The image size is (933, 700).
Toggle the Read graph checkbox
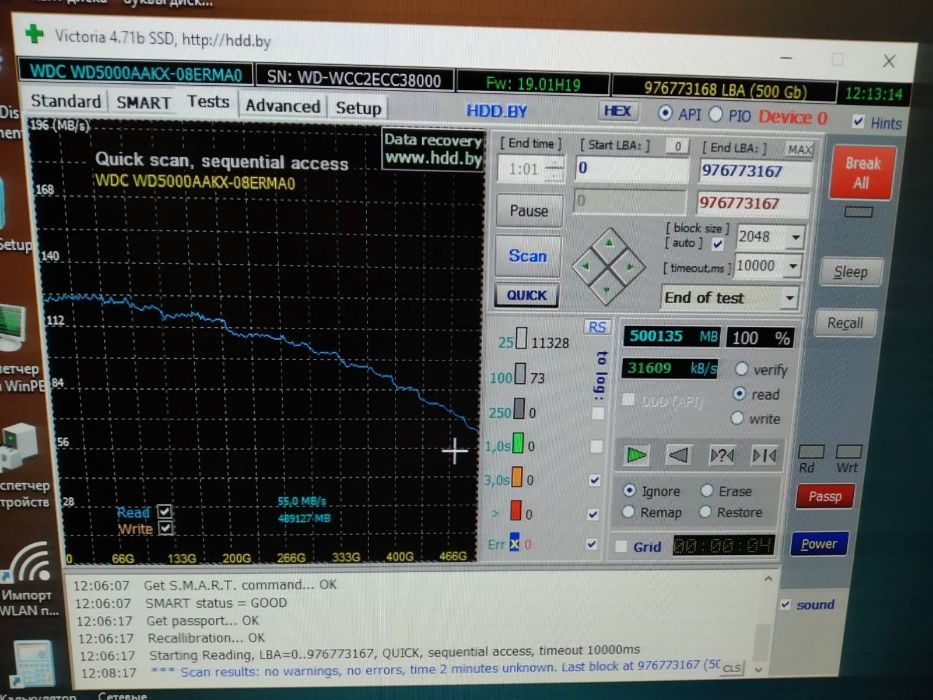[164, 511]
